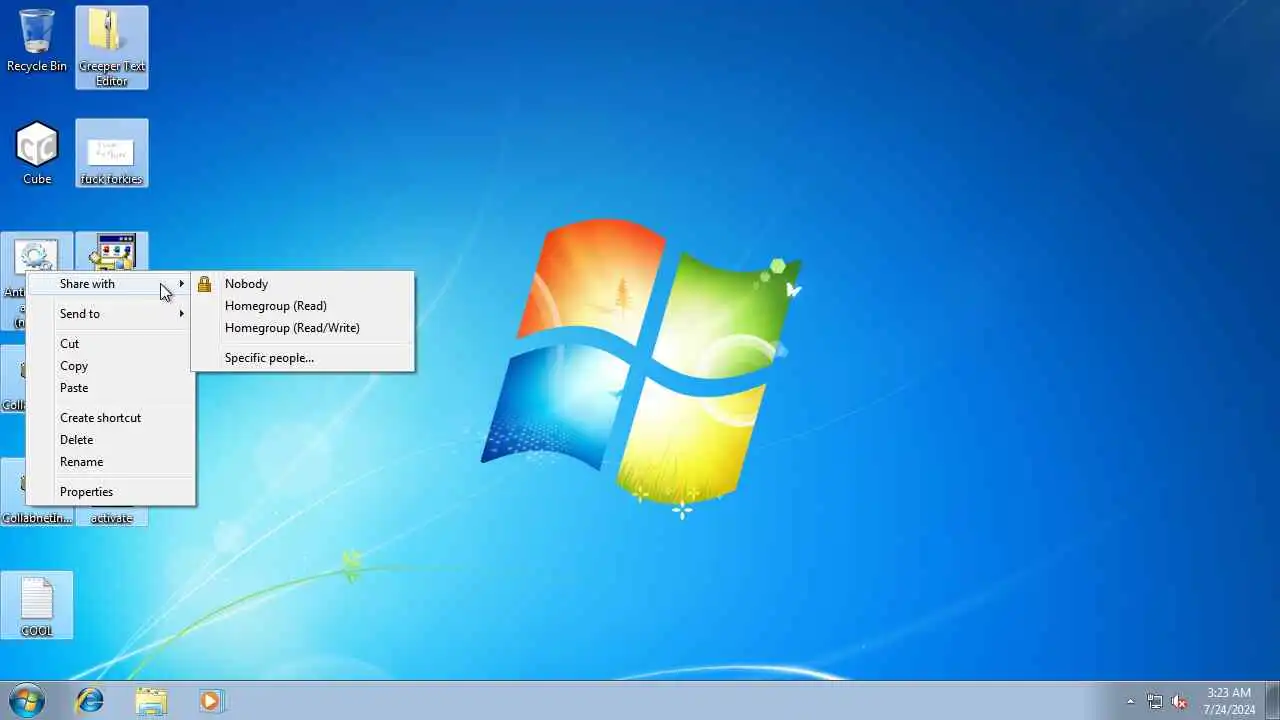
Task: Click the network tray icon
Action: [x=1155, y=701]
